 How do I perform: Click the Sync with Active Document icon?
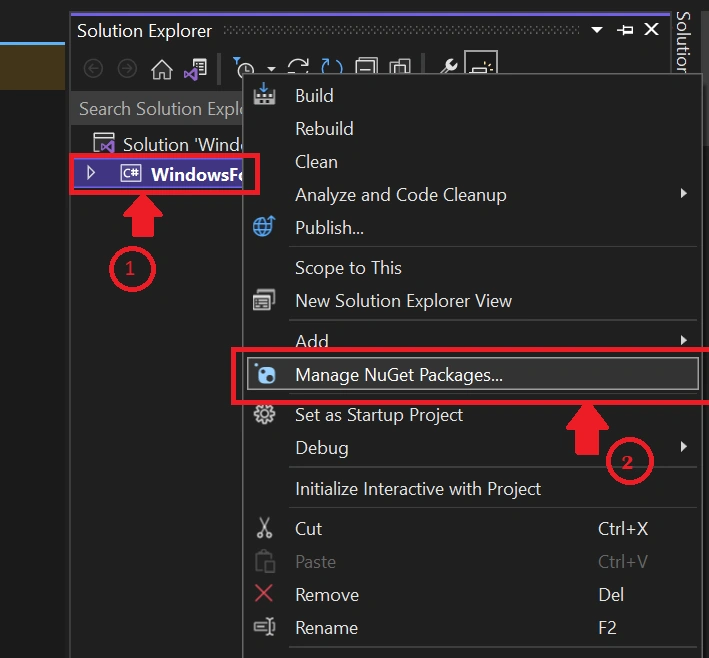pyautogui.click(x=298, y=67)
